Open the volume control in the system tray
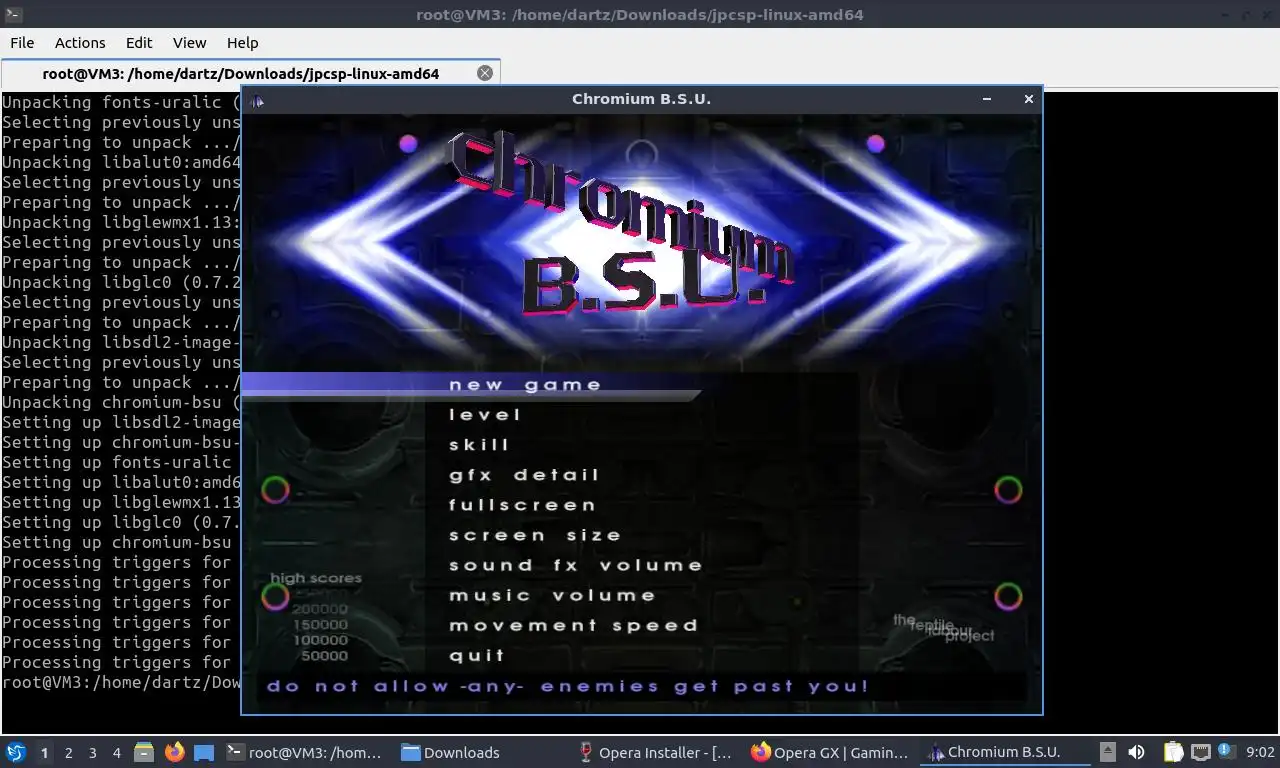The image size is (1280, 768). pos(1137,752)
